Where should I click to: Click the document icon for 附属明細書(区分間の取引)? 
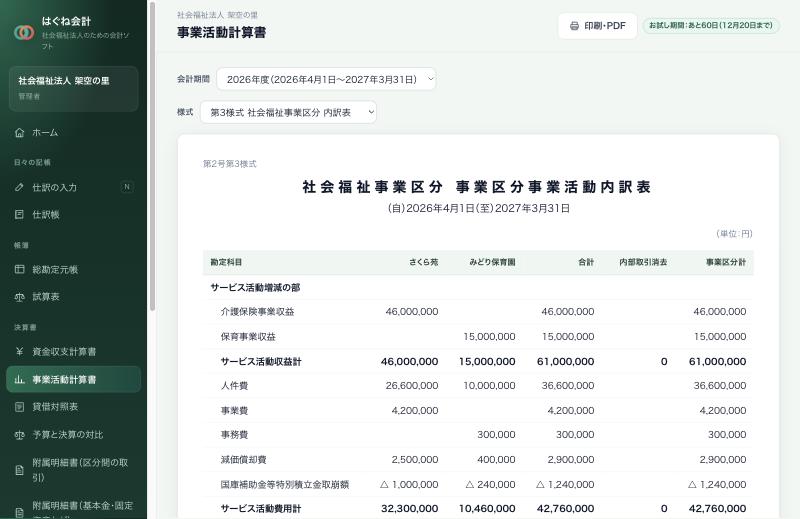tap(19, 470)
